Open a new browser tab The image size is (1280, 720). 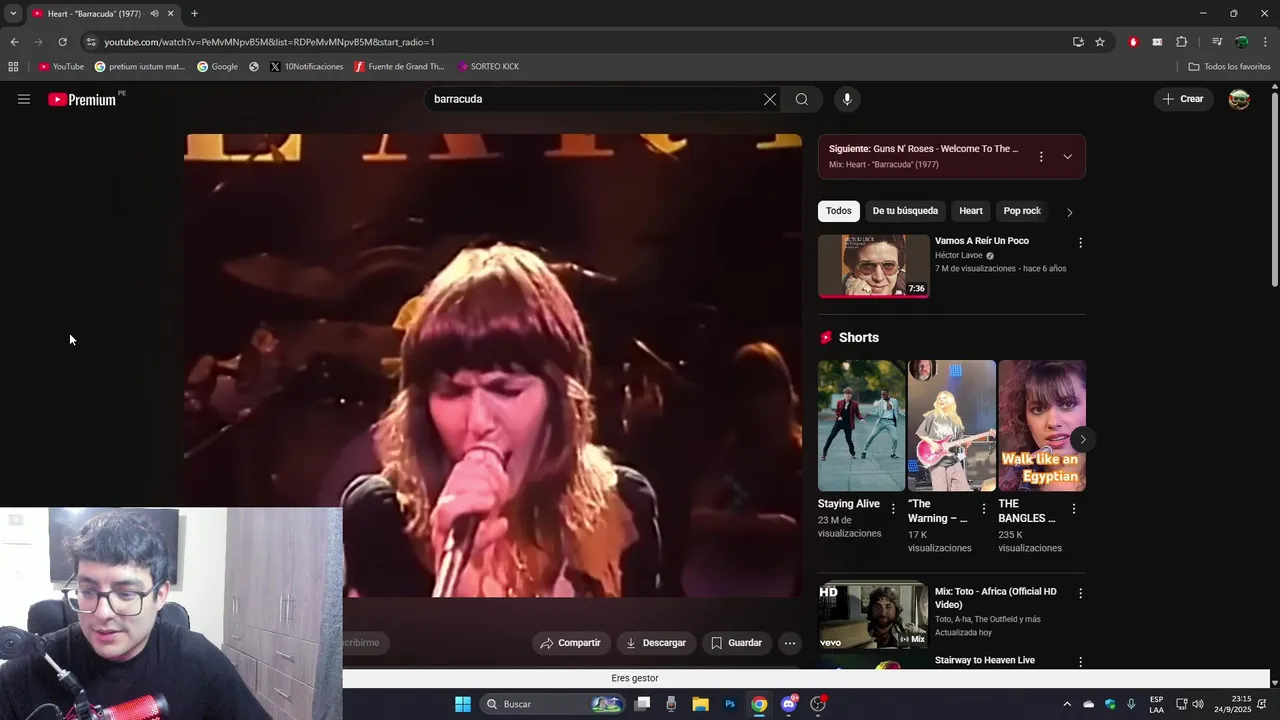pyautogui.click(x=194, y=13)
